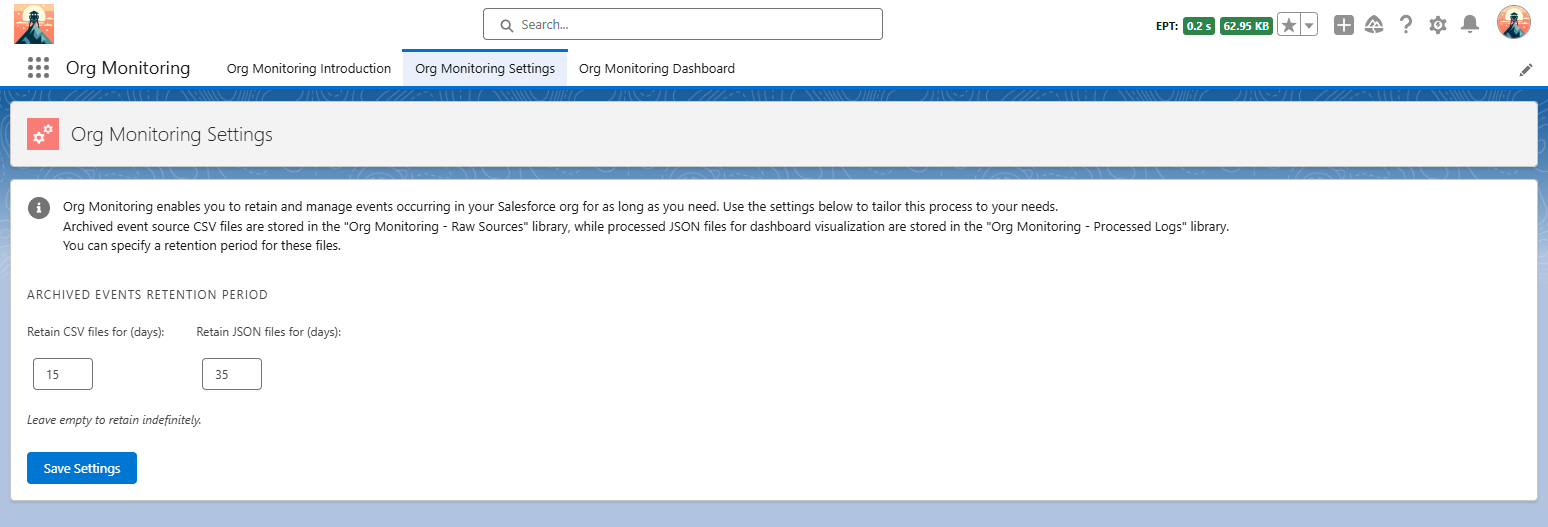Screen dimensions: 1548x527
Task: Click the pencil edit navigation icon
Action: [x=1526, y=69]
